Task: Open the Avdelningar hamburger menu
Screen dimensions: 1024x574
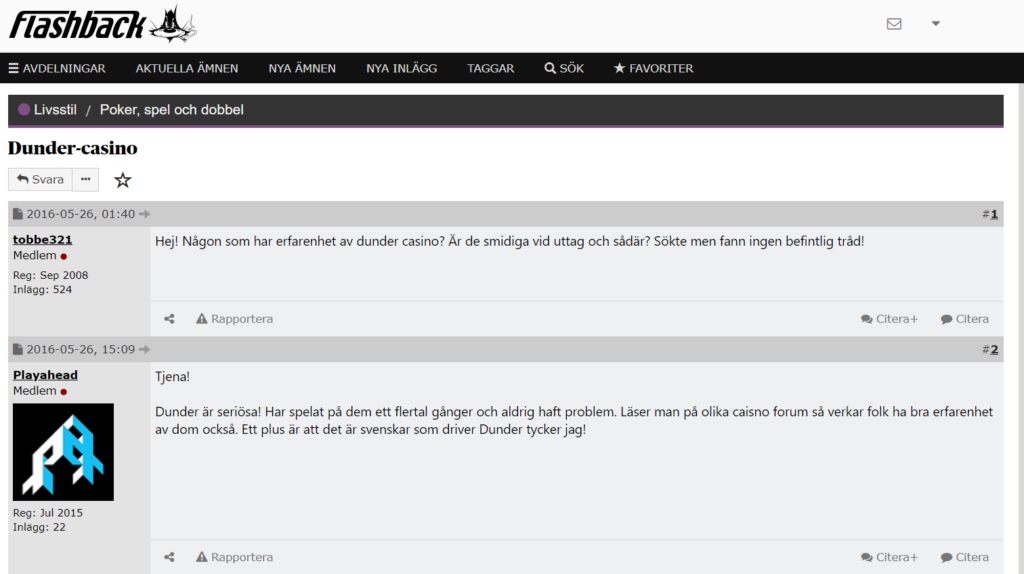Action: 57,68
